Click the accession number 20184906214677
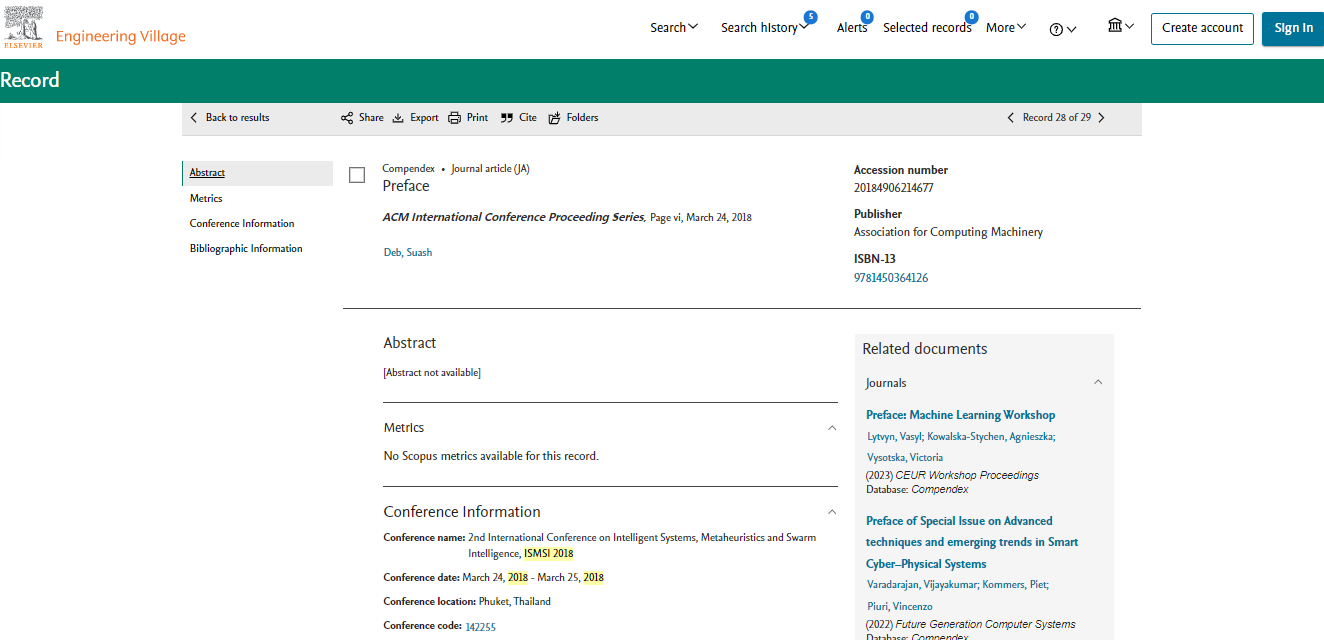This screenshot has height=640, width=1324. click(x=894, y=188)
